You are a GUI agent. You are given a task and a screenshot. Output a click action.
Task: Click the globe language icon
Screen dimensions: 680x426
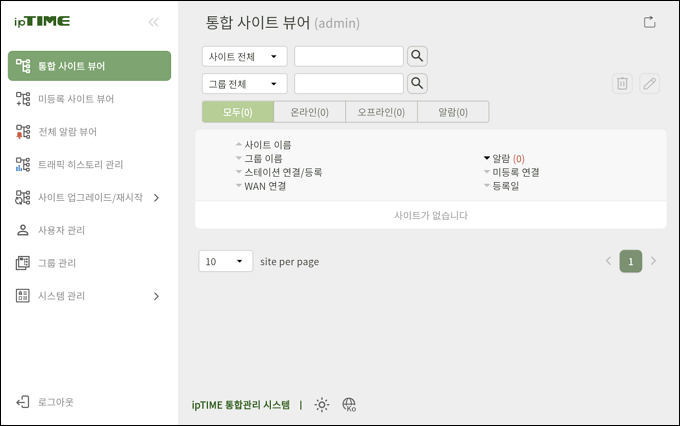click(349, 405)
